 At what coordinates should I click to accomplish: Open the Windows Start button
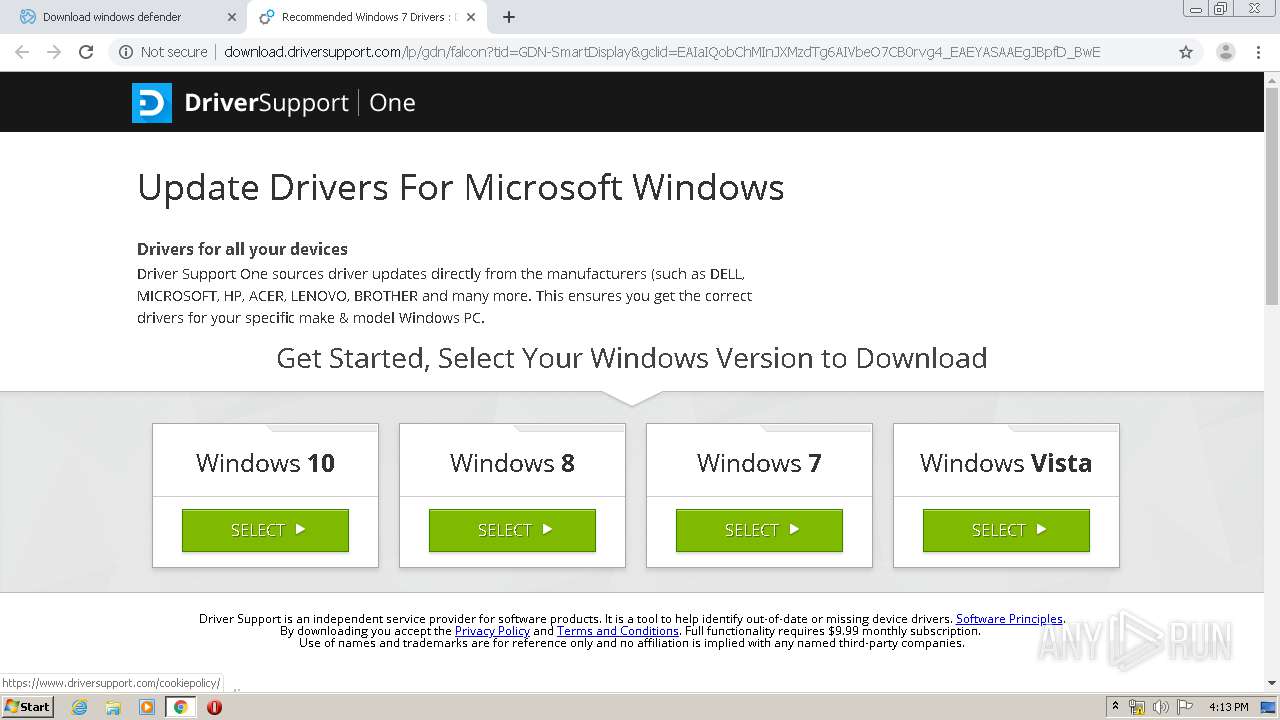tap(27, 706)
